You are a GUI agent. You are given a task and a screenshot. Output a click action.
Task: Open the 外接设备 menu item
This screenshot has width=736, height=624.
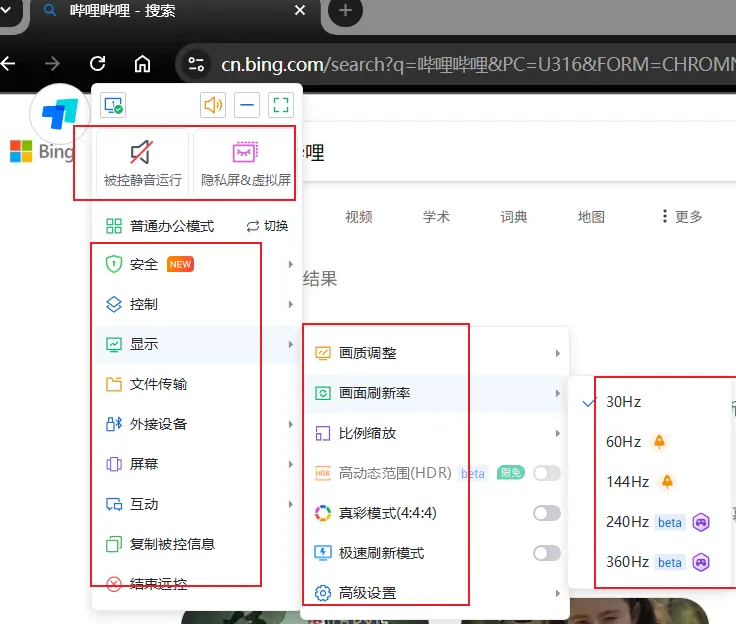point(196,424)
